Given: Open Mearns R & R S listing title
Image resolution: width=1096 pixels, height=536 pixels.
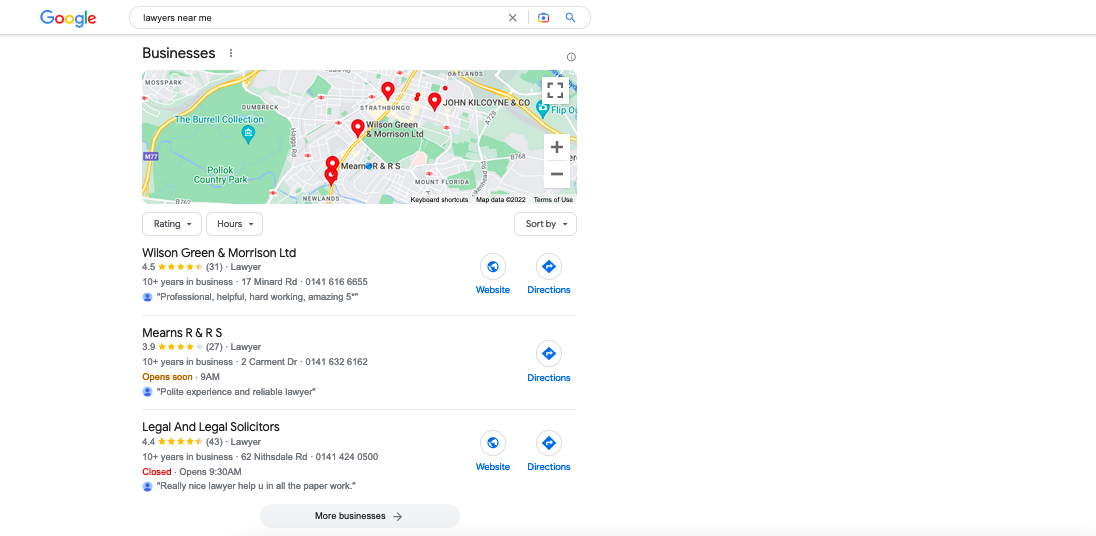Looking at the screenshot, I should 182,332.
